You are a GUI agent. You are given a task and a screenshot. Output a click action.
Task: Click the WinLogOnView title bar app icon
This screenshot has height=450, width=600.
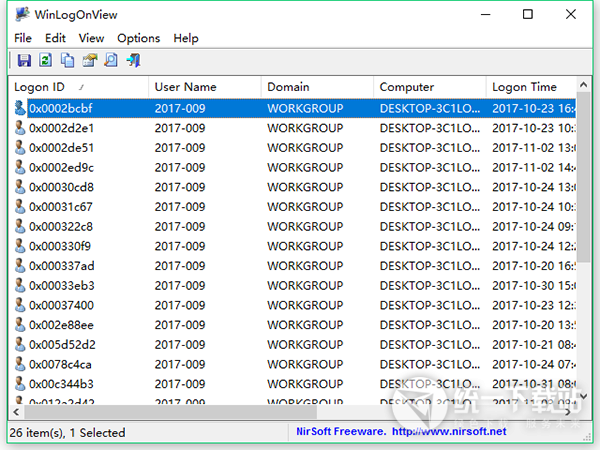[22, 15]
